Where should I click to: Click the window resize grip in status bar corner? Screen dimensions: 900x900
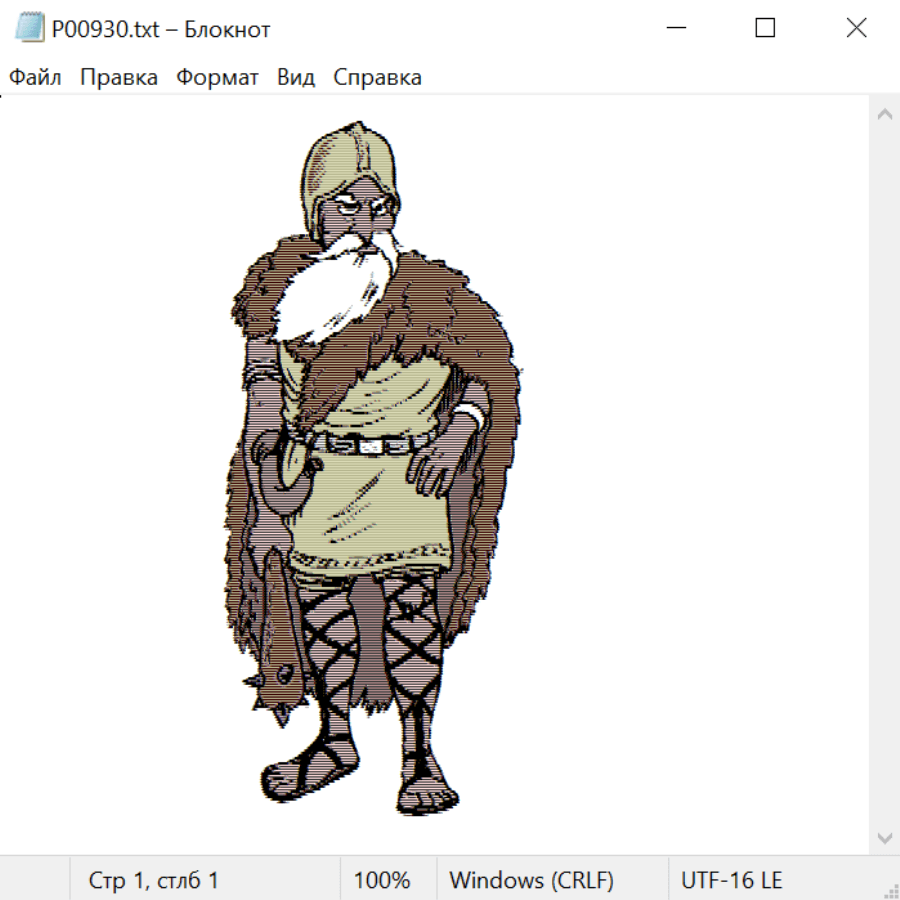891,891
